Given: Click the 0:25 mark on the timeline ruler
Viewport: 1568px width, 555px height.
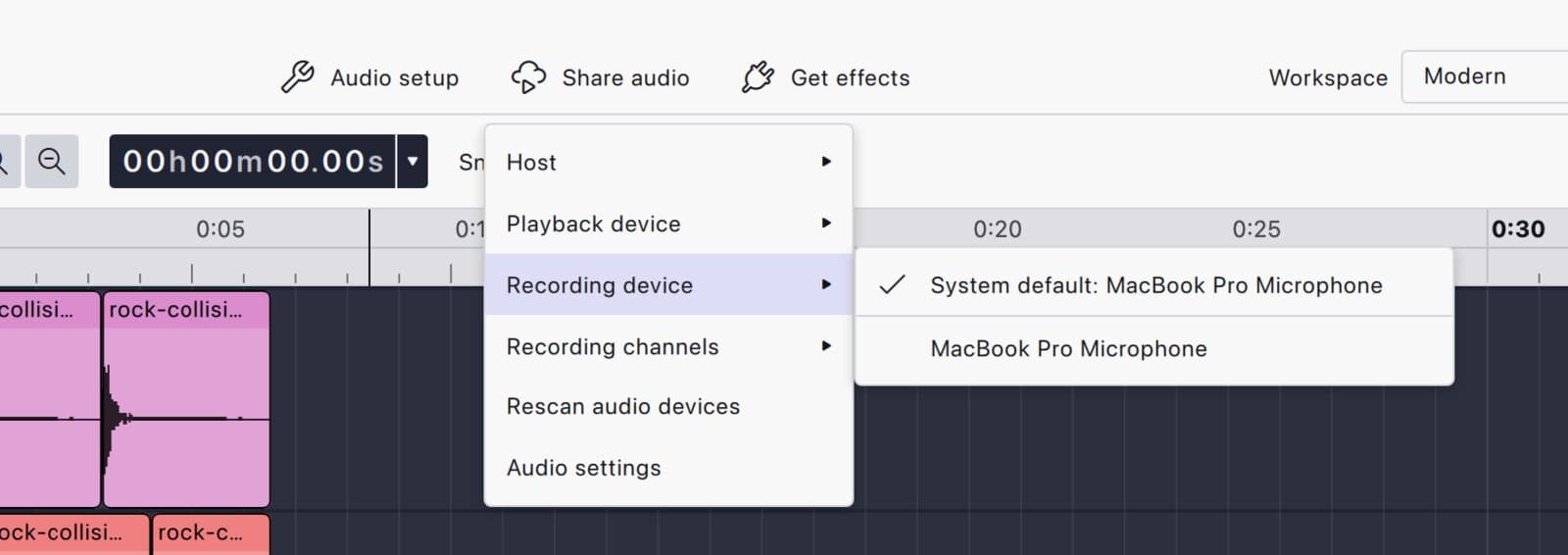Looking at the screenshot, I should click(x=1256, y=229).
